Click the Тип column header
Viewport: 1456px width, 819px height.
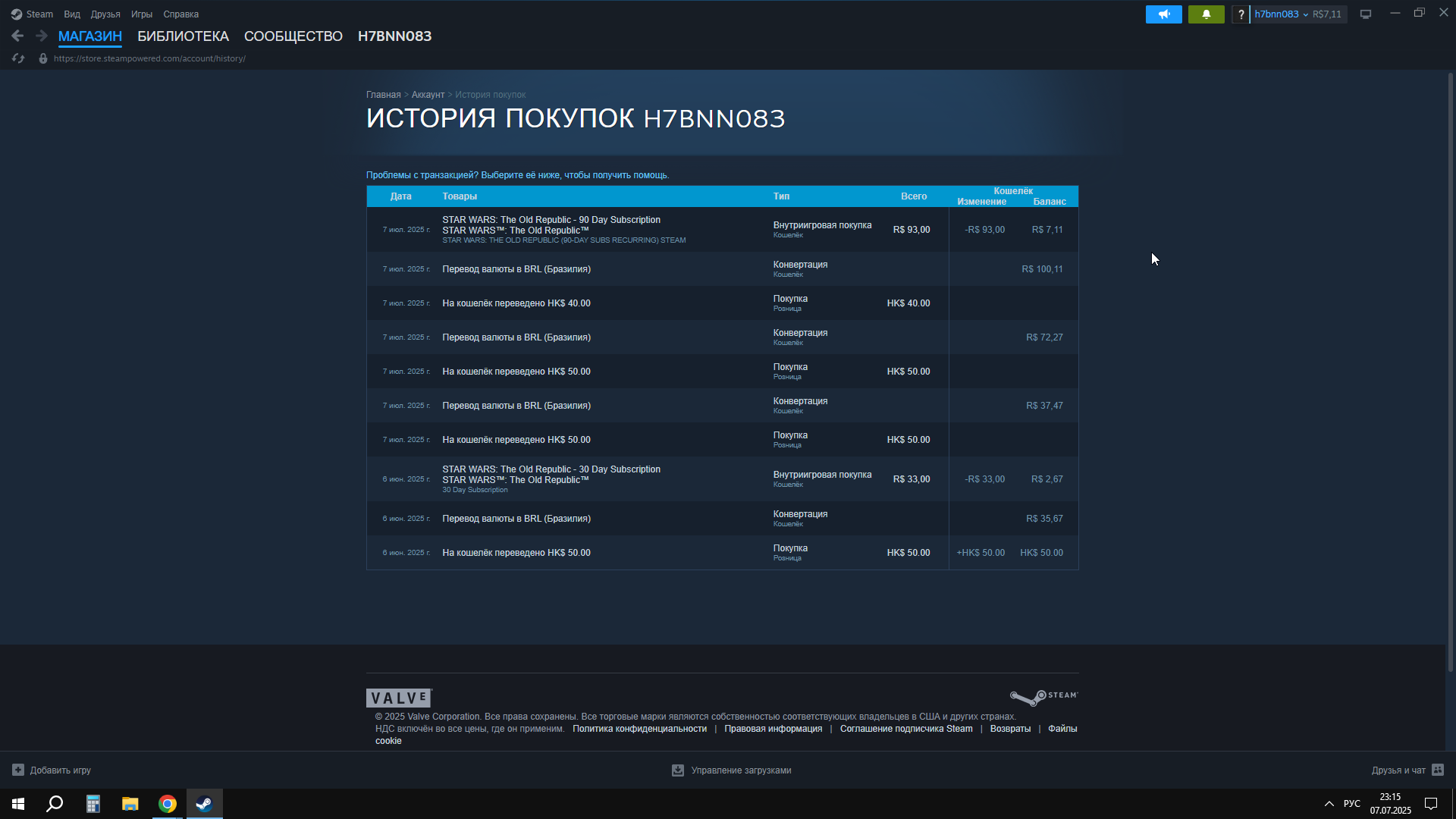point(781,196)
